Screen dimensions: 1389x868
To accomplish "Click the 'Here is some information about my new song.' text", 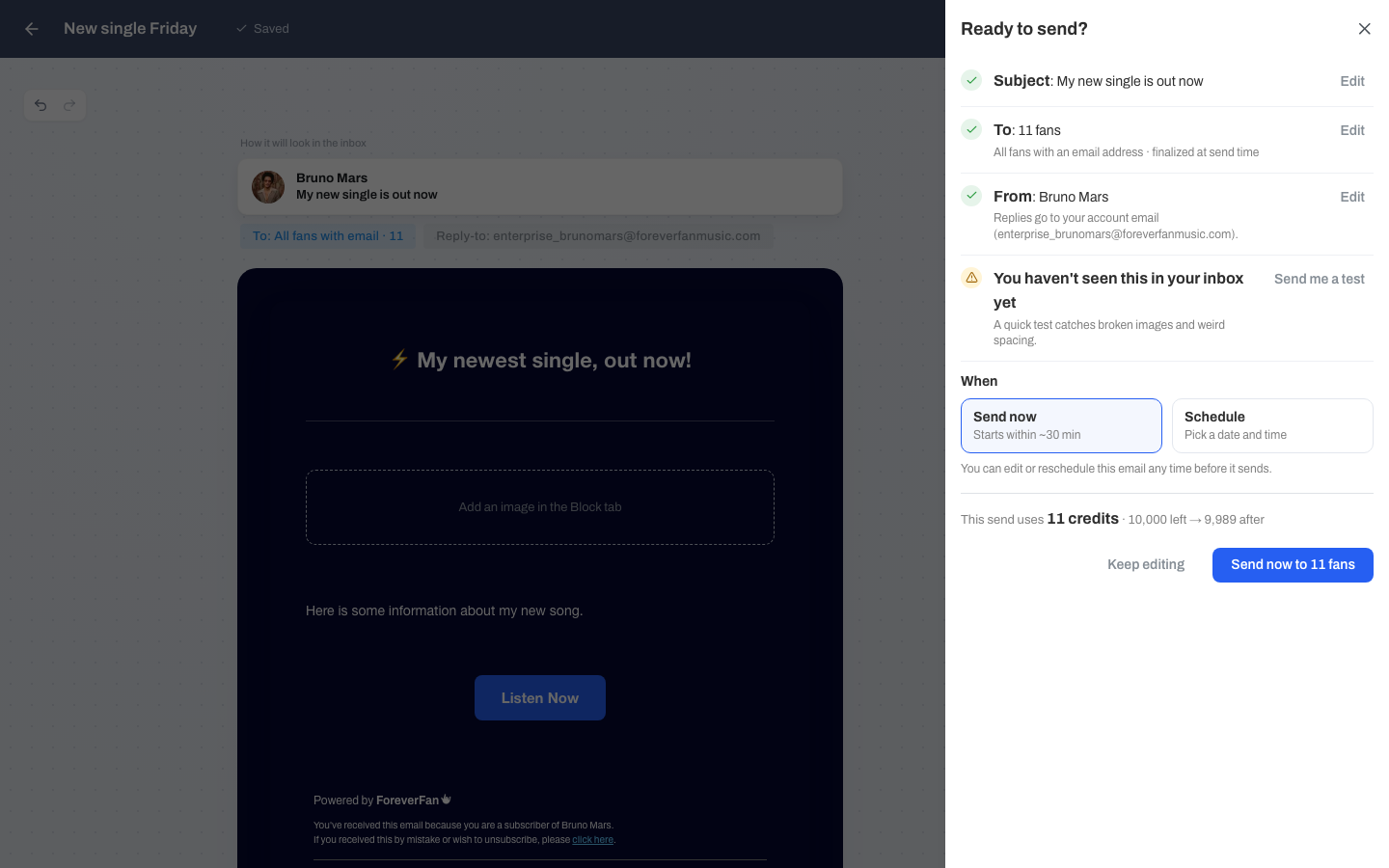I will 444,610.
